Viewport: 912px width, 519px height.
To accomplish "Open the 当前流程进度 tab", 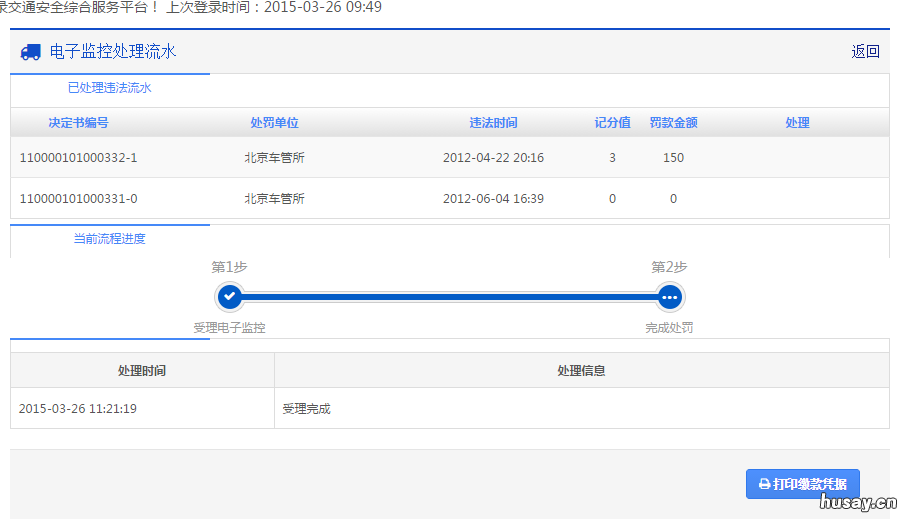I will coord(110,239).
